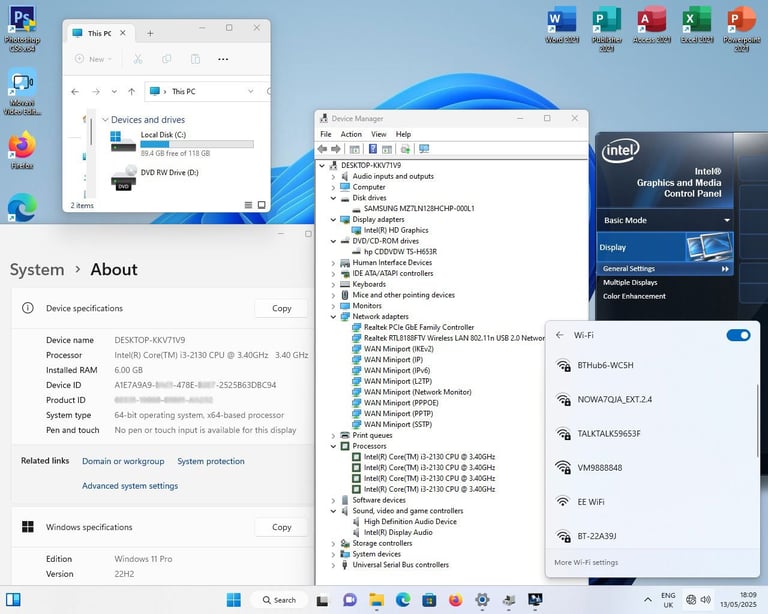The image size is (768, 614).
Task: Go up one level in File Explorer
Action: click(x=131, y=92)
